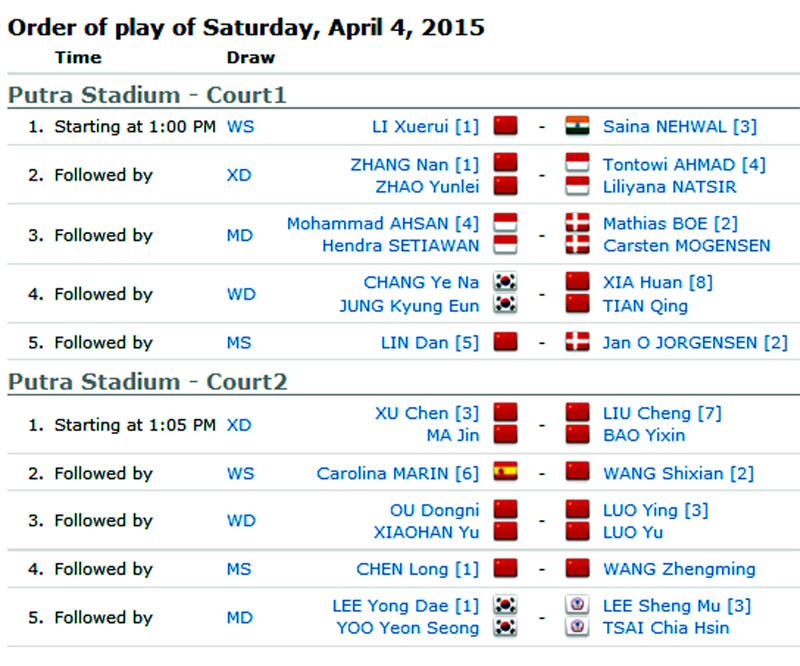Click China flag beside LIN Dan
The width and height of the screenshot is (800, 666).
pyautogui.click(x=506, y=341)
